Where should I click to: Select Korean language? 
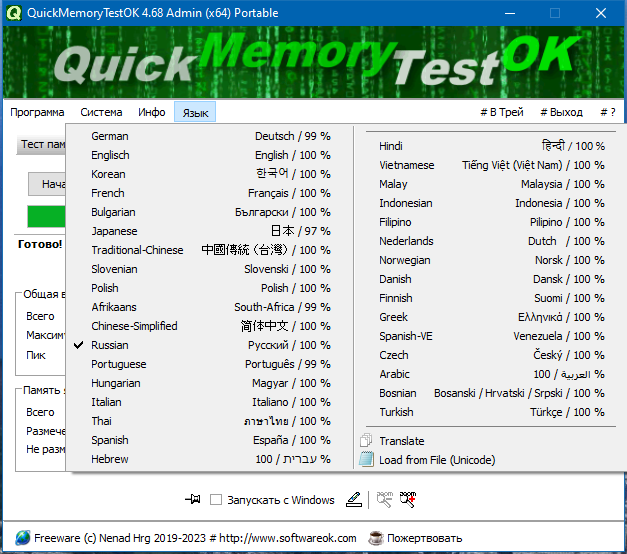tap(210, 174)
